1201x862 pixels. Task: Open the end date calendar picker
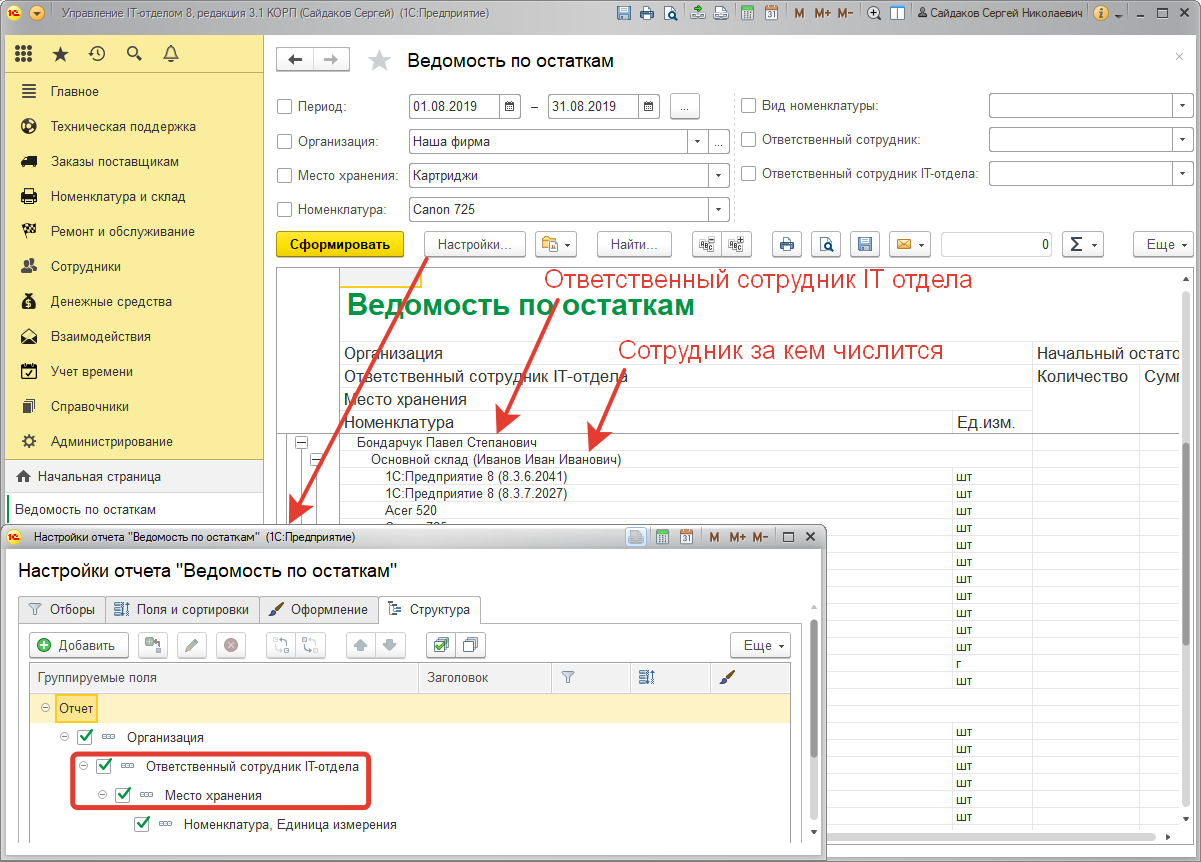coord(648,106)
